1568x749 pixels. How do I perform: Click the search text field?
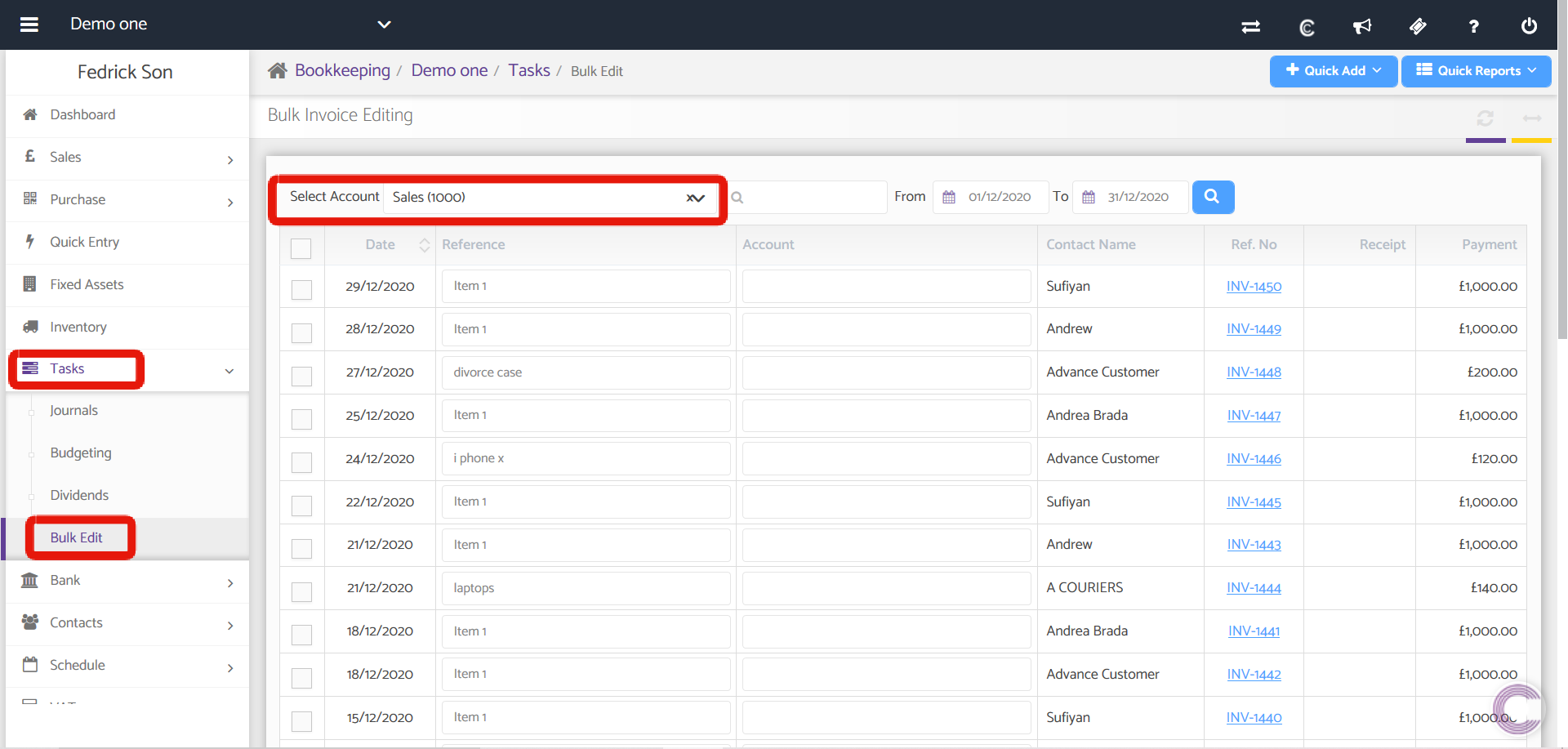(x=807, y=197)
